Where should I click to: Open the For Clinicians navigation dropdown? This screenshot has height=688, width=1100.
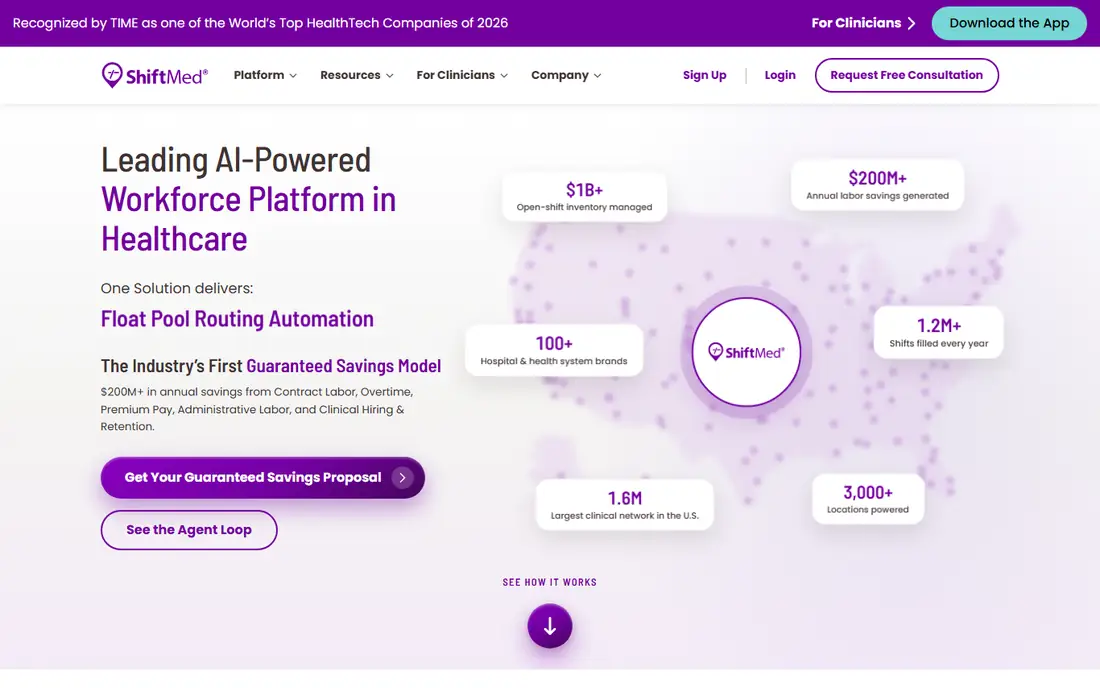[x=462, y=75]
